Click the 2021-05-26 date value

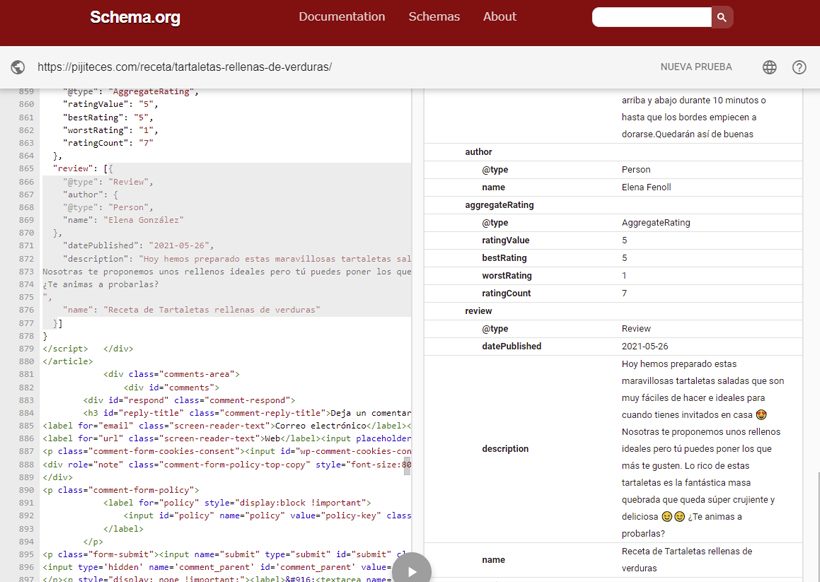(644, 346)
